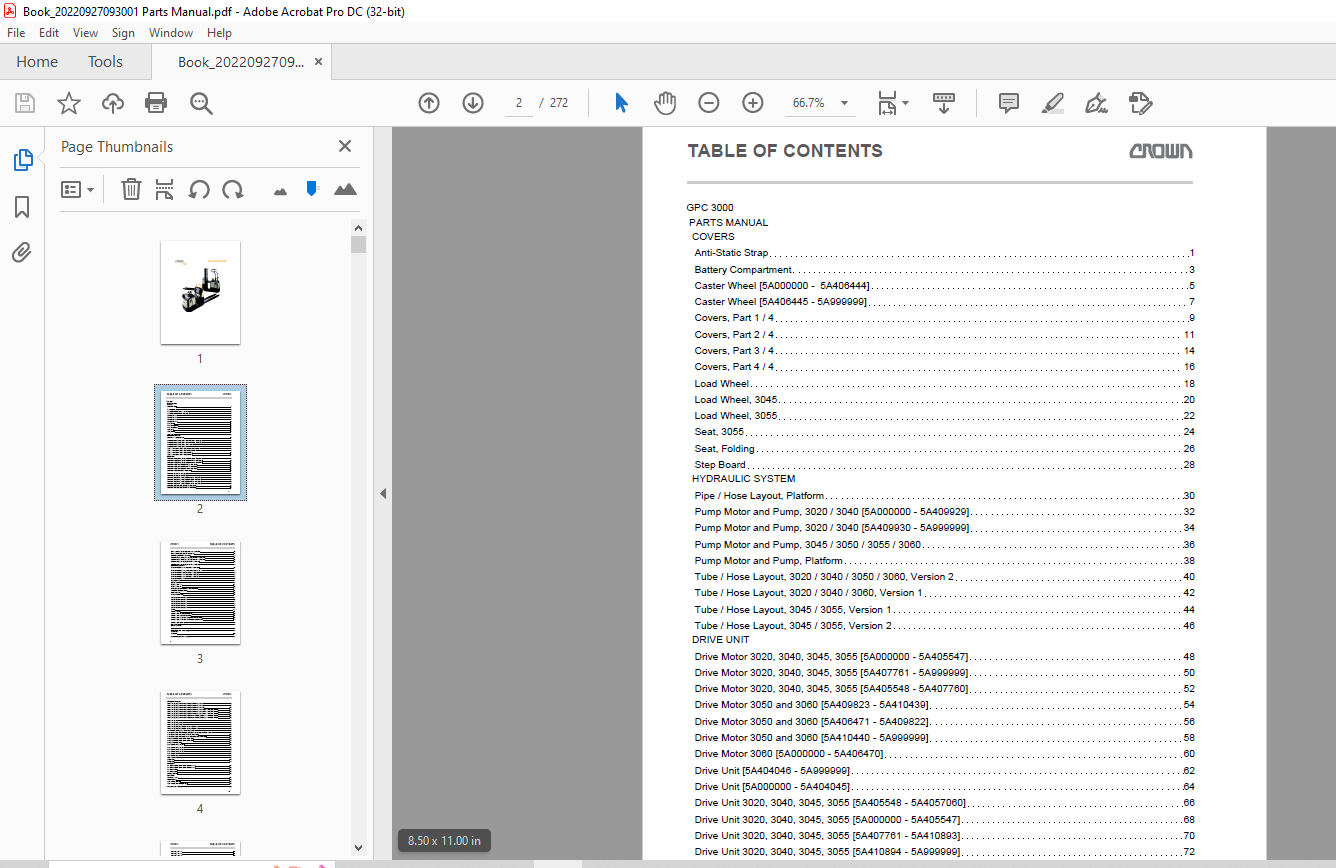Viewport: 1336px width, 868px height.
Task: Open the thumbnails options menu dropdown
Action: point(77,189)
